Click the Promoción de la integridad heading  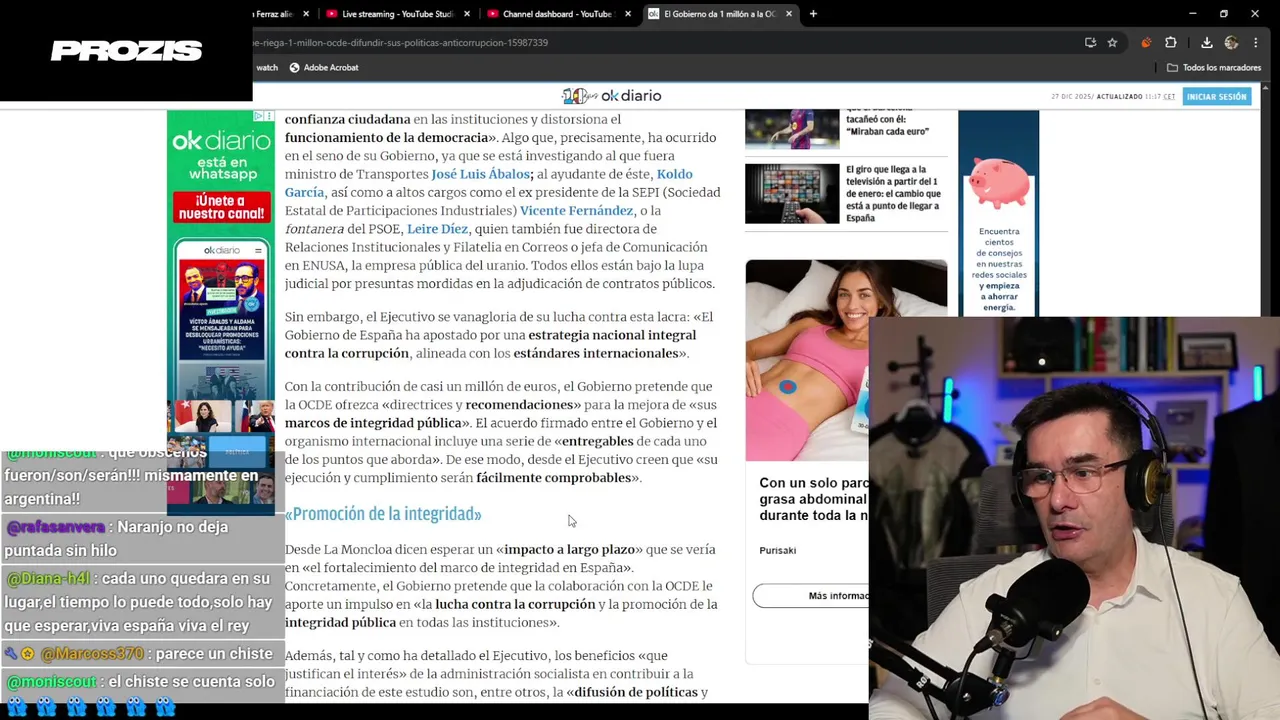pyautogui.click(x=383, y=514)
